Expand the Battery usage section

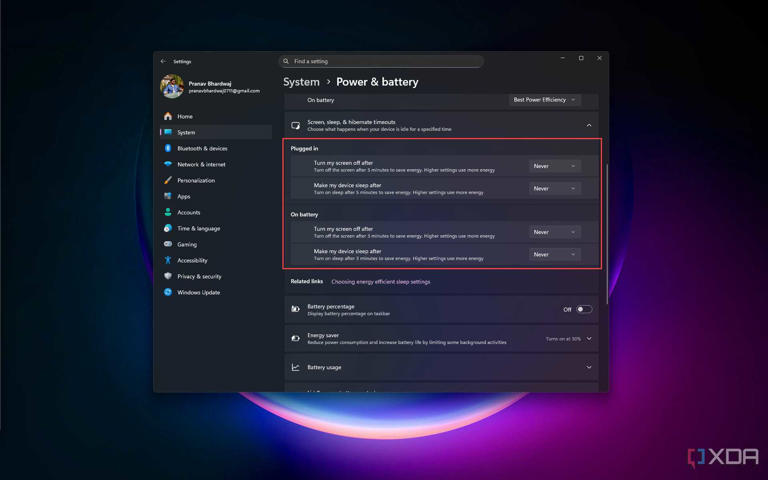[x=589, y=367]
